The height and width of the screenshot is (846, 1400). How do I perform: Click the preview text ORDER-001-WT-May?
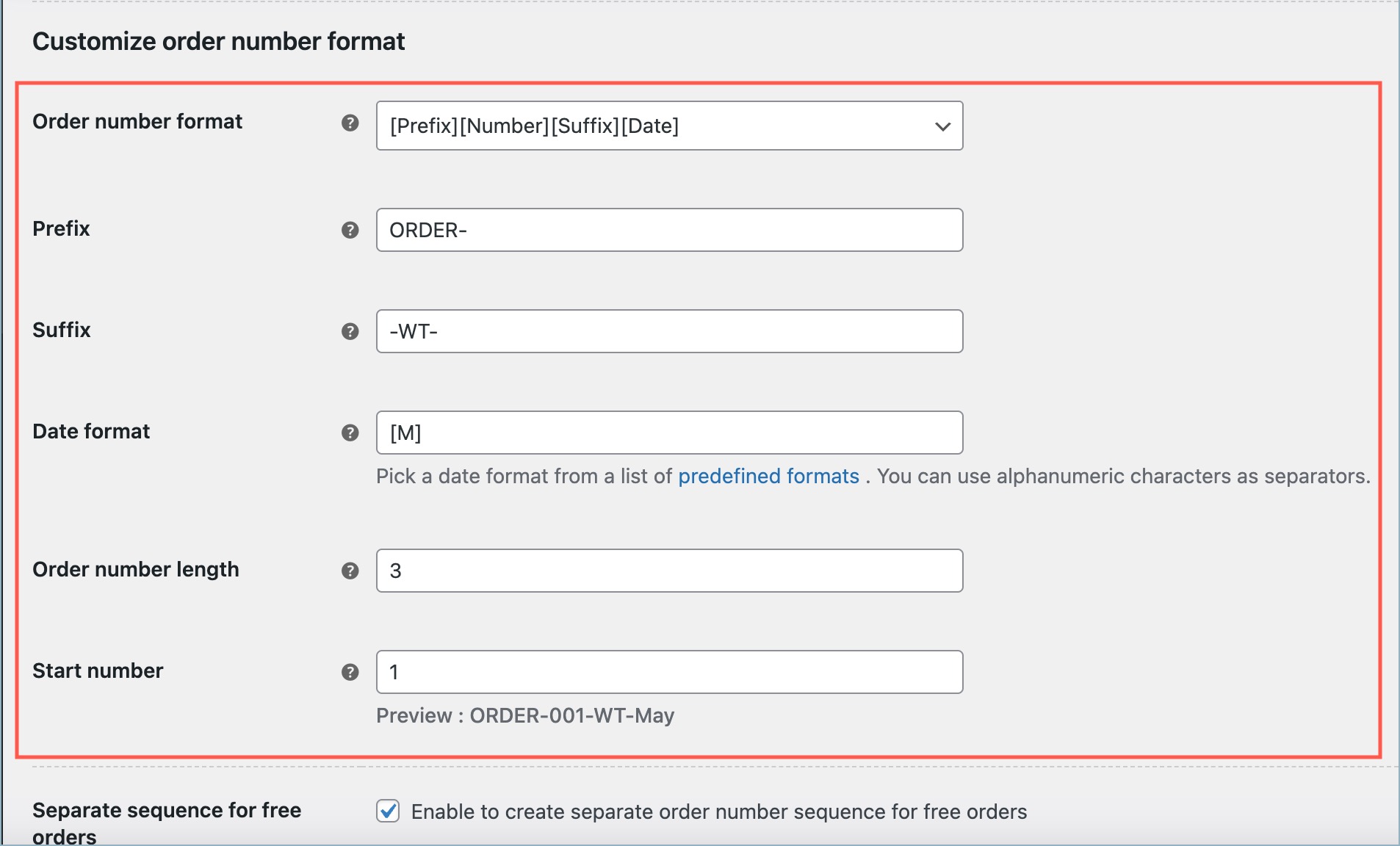click(571, 715)
